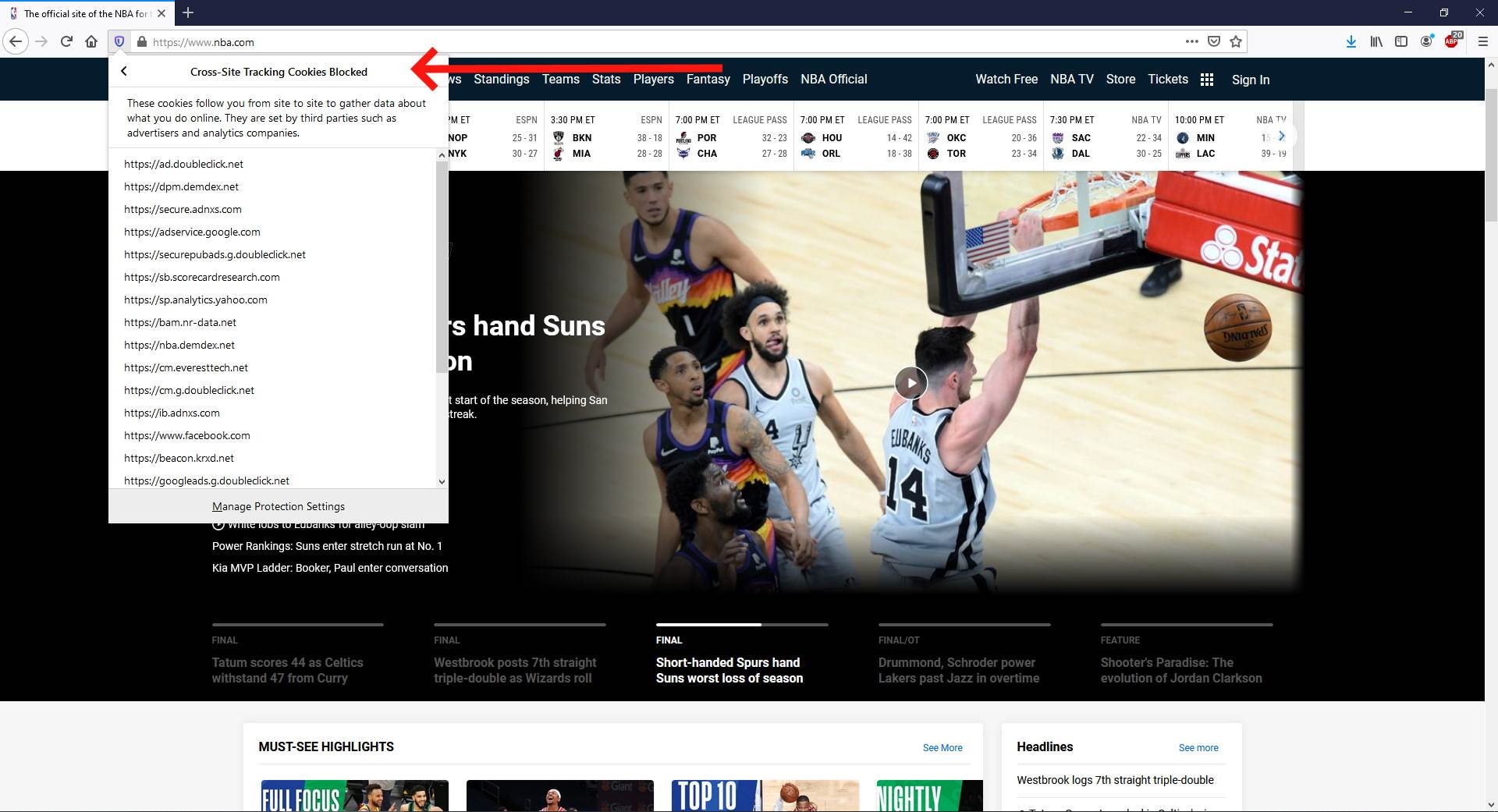
Task: Select Standings in the NBA navigation
Action: tap(502, 79)
